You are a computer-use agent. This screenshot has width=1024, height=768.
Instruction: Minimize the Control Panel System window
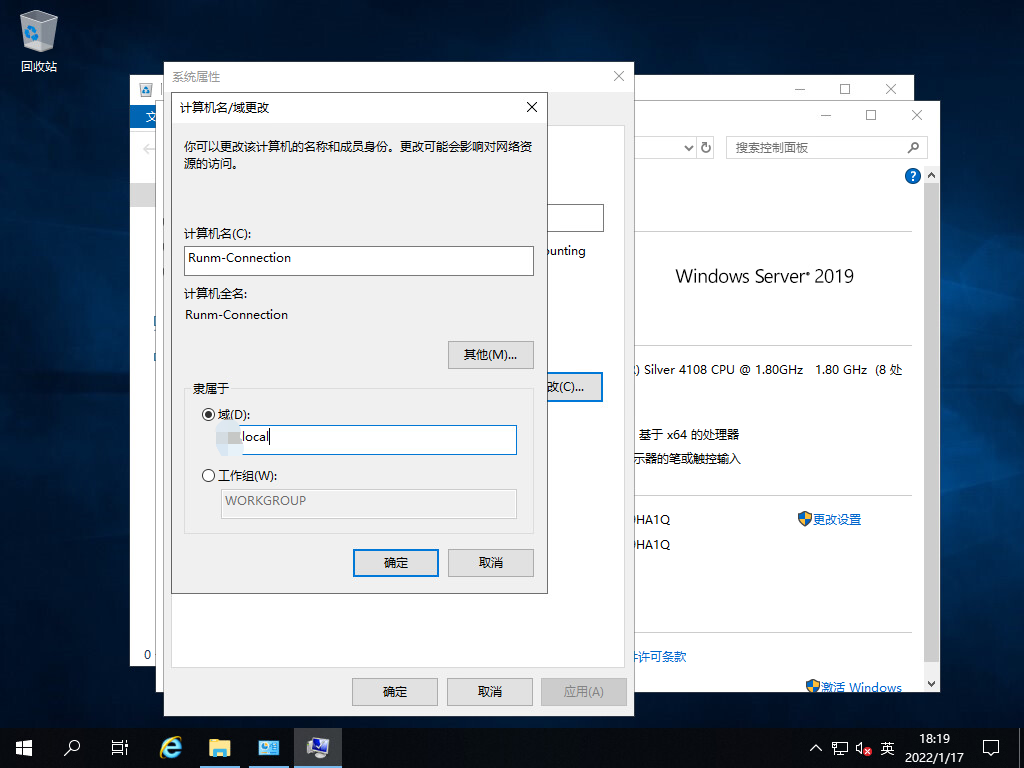coord(826,115)
